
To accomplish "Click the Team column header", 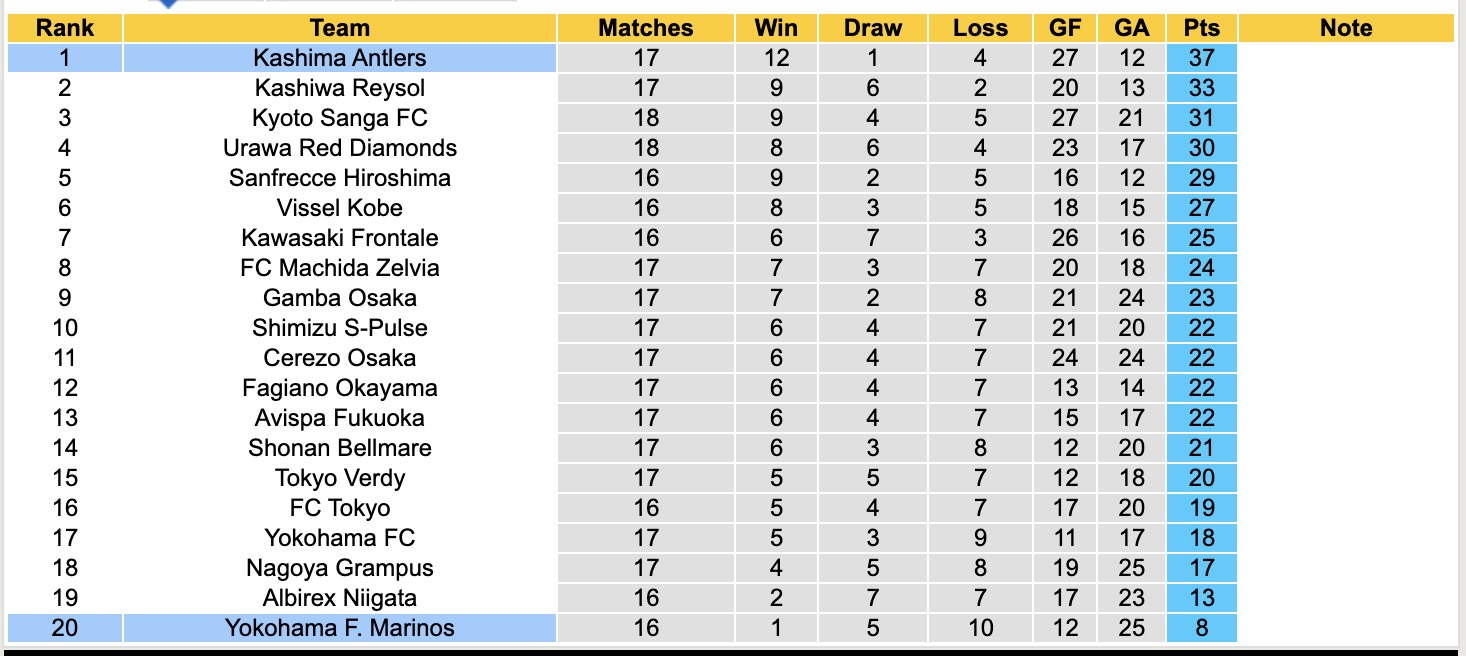I will point(340,28).
